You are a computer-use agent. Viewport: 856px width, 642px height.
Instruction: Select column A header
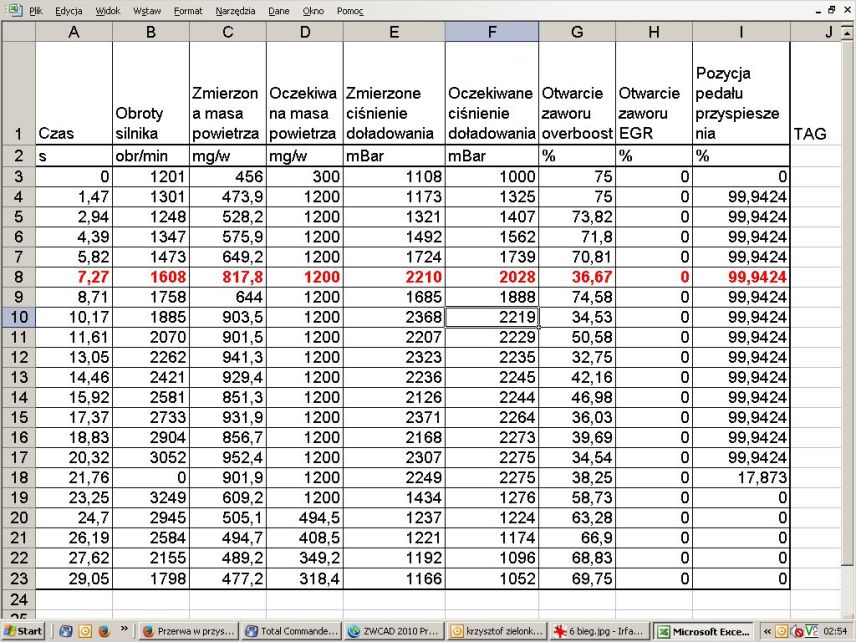pos(74,32)
